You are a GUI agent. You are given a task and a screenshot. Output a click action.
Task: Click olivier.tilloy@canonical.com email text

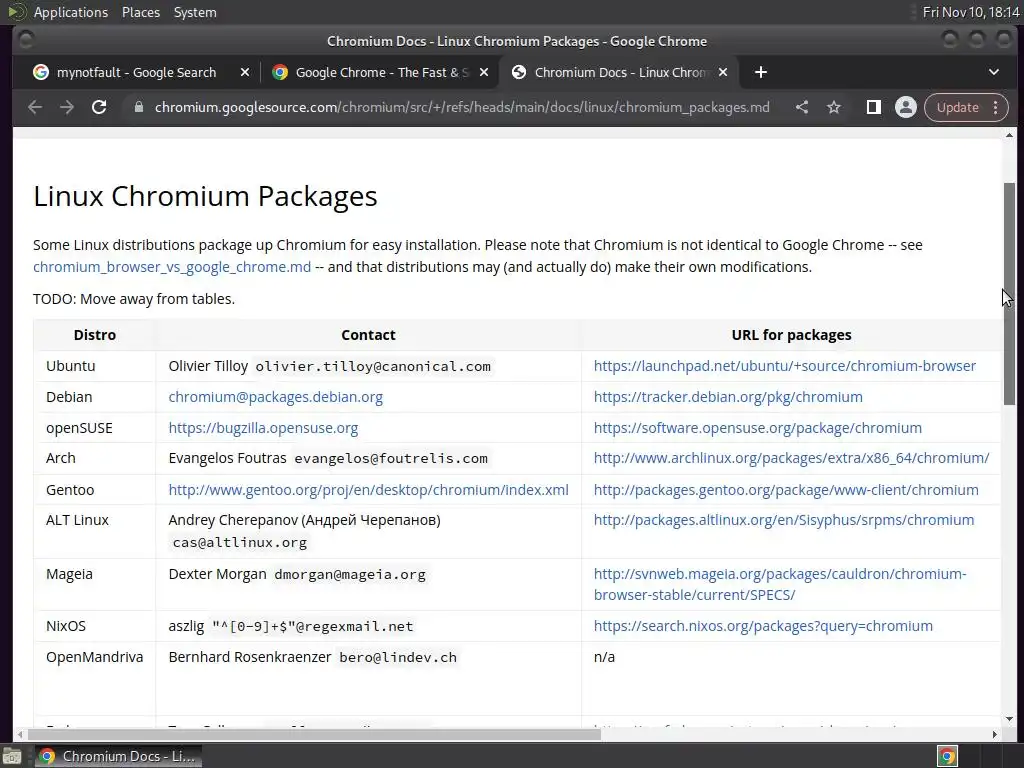pyautogui.click(x=373, y=366)
